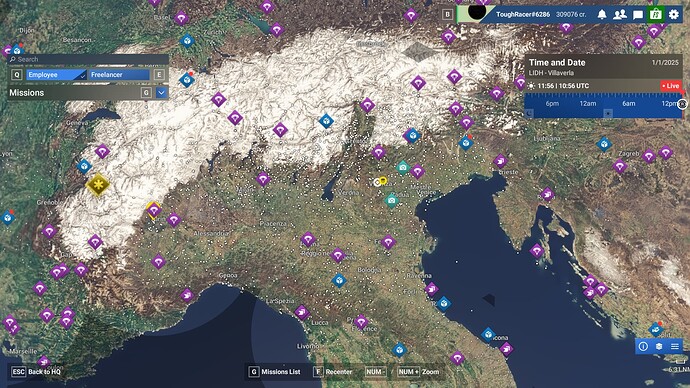Toggle the Employee mission filter

56,75
